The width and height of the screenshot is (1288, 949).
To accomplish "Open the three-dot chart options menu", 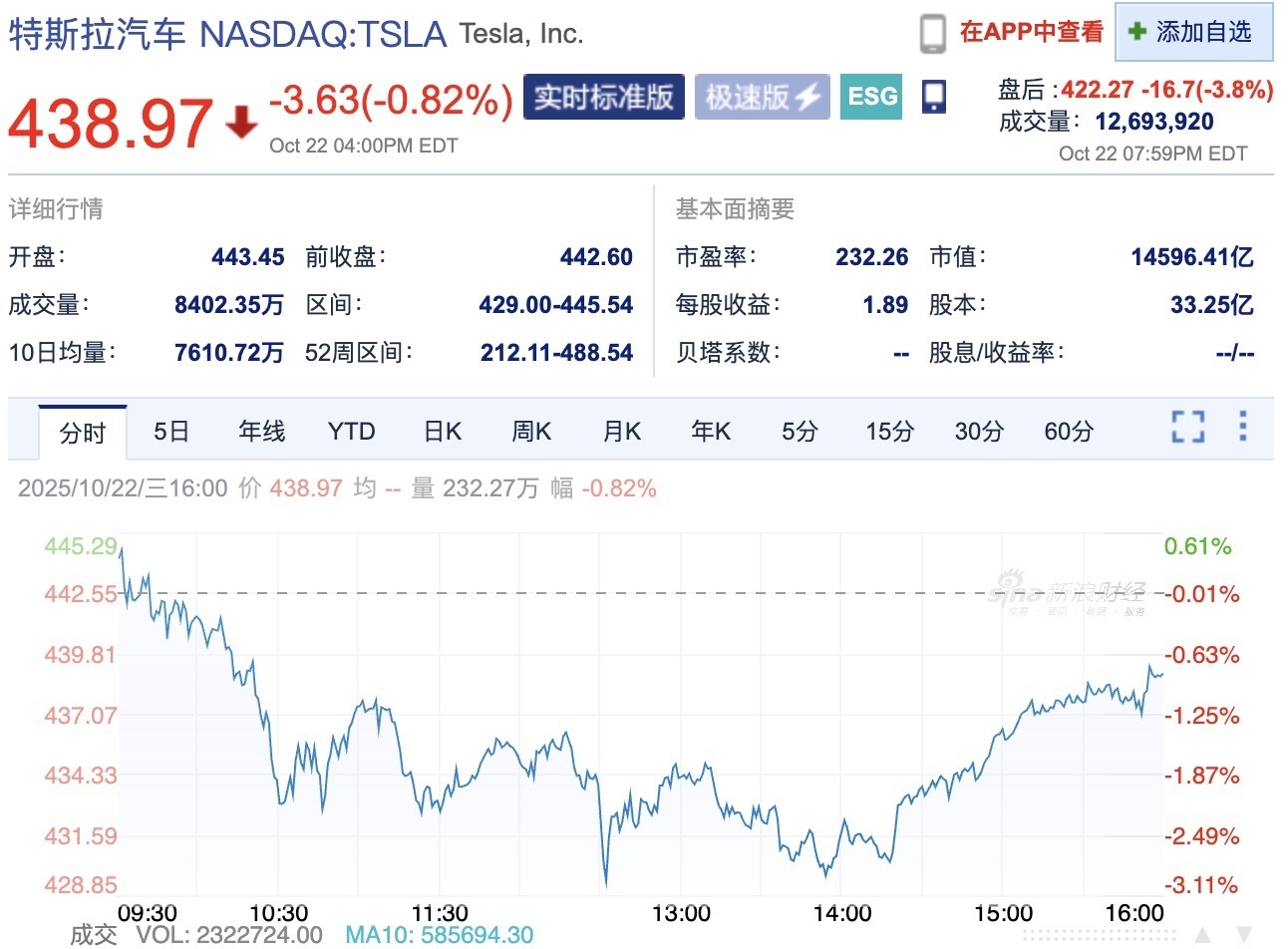I will (x=1242, y=426).
